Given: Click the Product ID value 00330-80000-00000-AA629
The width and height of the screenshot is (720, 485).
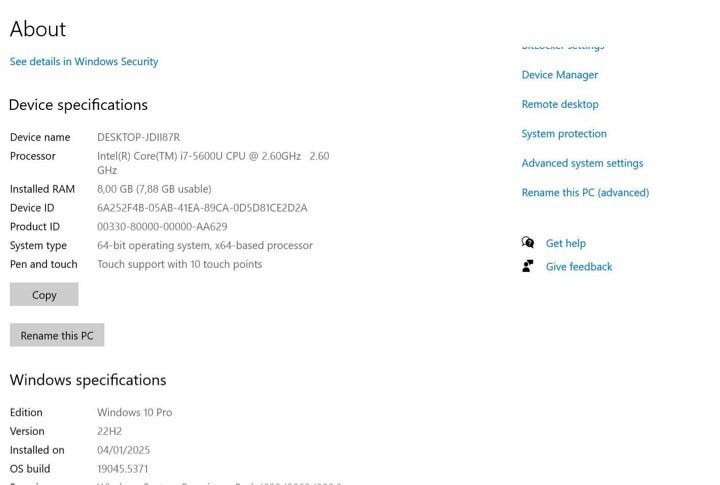Looking at the screenshot, I should click(162, 227).
